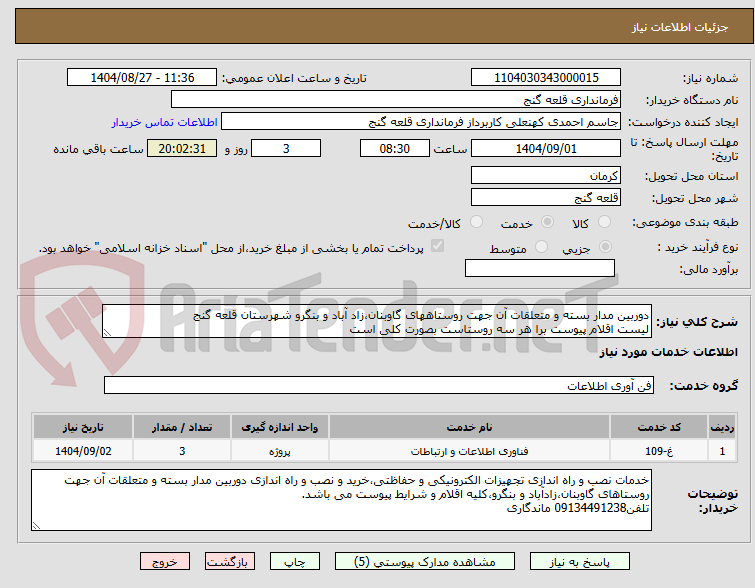Click the quantity cell 3 in the table
The height and width of the screenshot is (588, 755).
click(x=182, y=451)
